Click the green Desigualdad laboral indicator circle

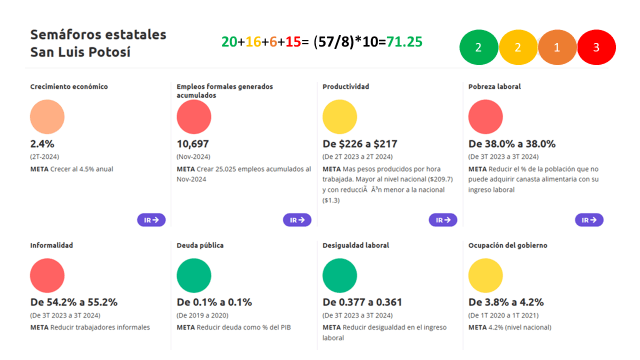[340, 276]
